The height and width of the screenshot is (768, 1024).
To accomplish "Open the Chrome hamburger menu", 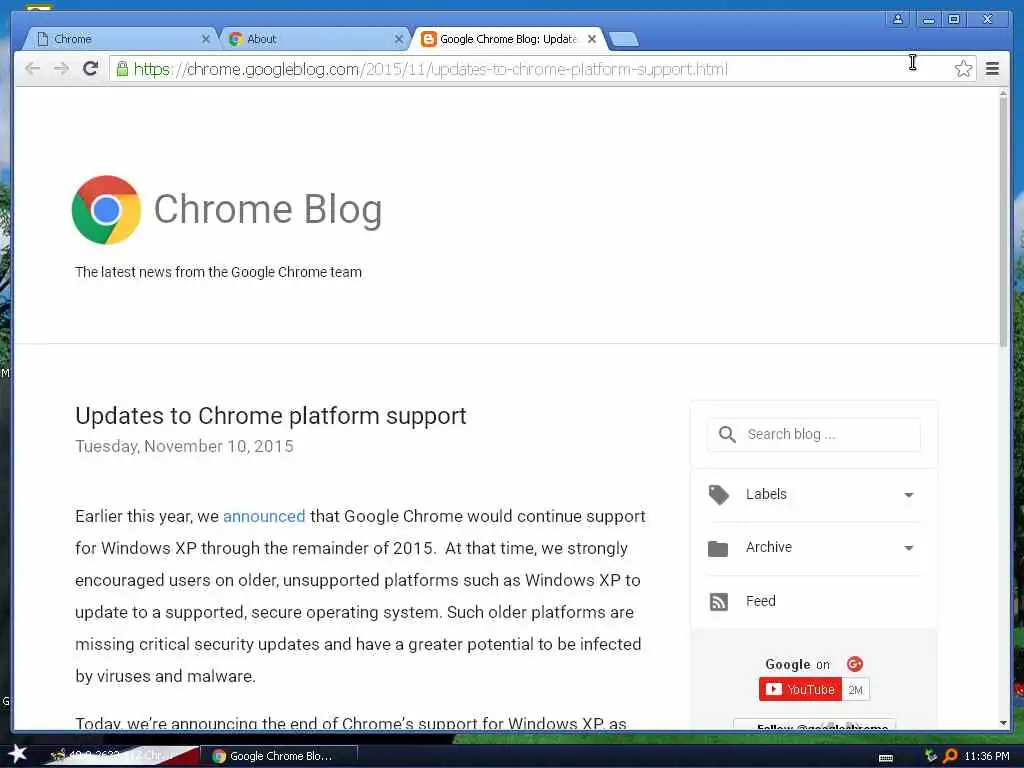I will click(x=992, y=69).
